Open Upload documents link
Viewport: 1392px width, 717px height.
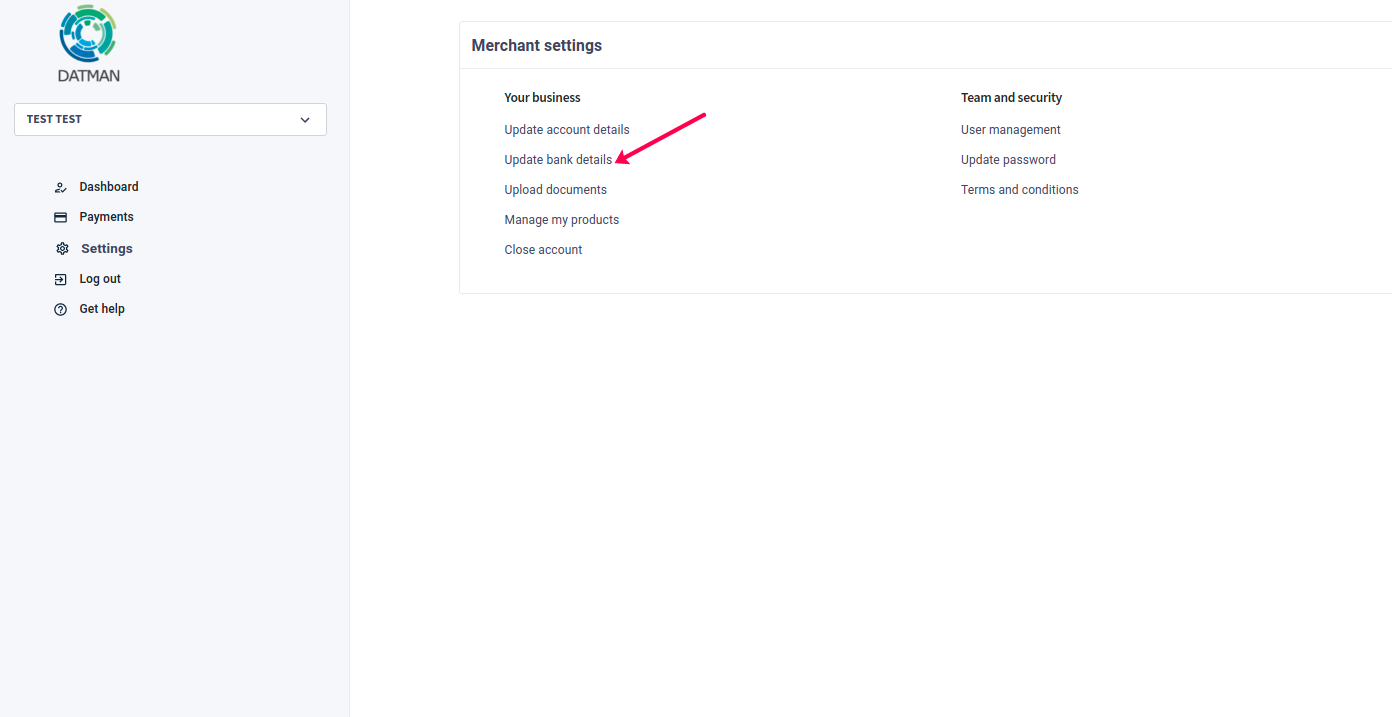point(555,190)
